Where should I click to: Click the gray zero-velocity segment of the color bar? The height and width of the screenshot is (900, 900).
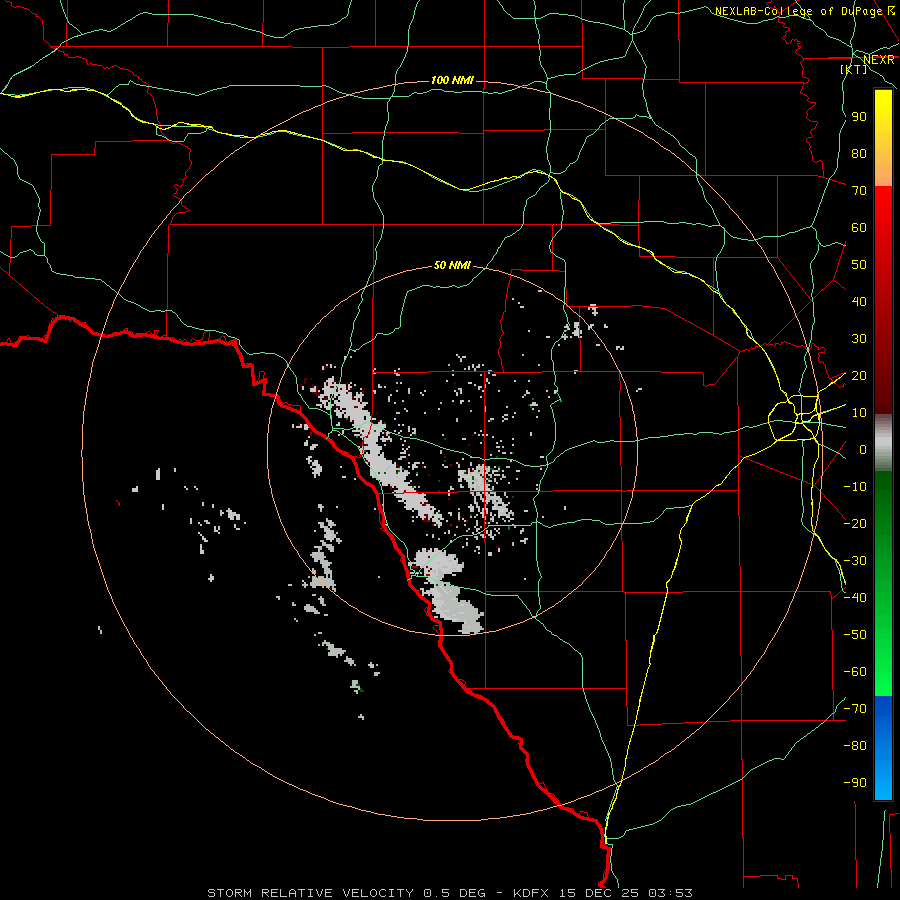[x=883, y=443]
